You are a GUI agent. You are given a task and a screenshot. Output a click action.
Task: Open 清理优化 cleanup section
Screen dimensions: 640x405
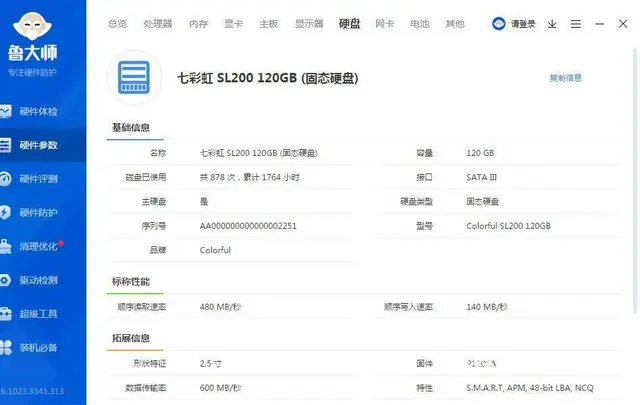[38, 246]
